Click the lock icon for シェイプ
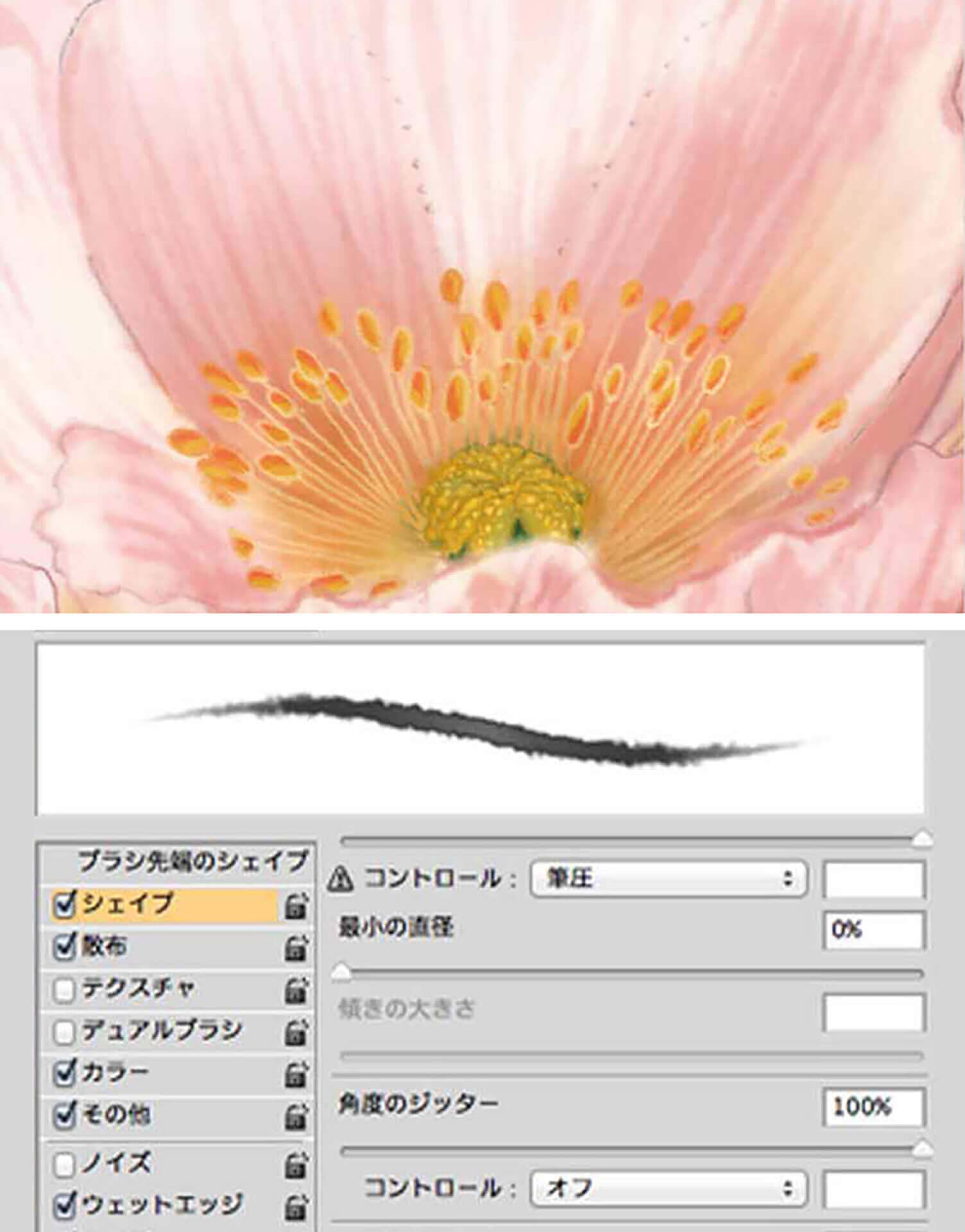 click(x=295, y=906)
